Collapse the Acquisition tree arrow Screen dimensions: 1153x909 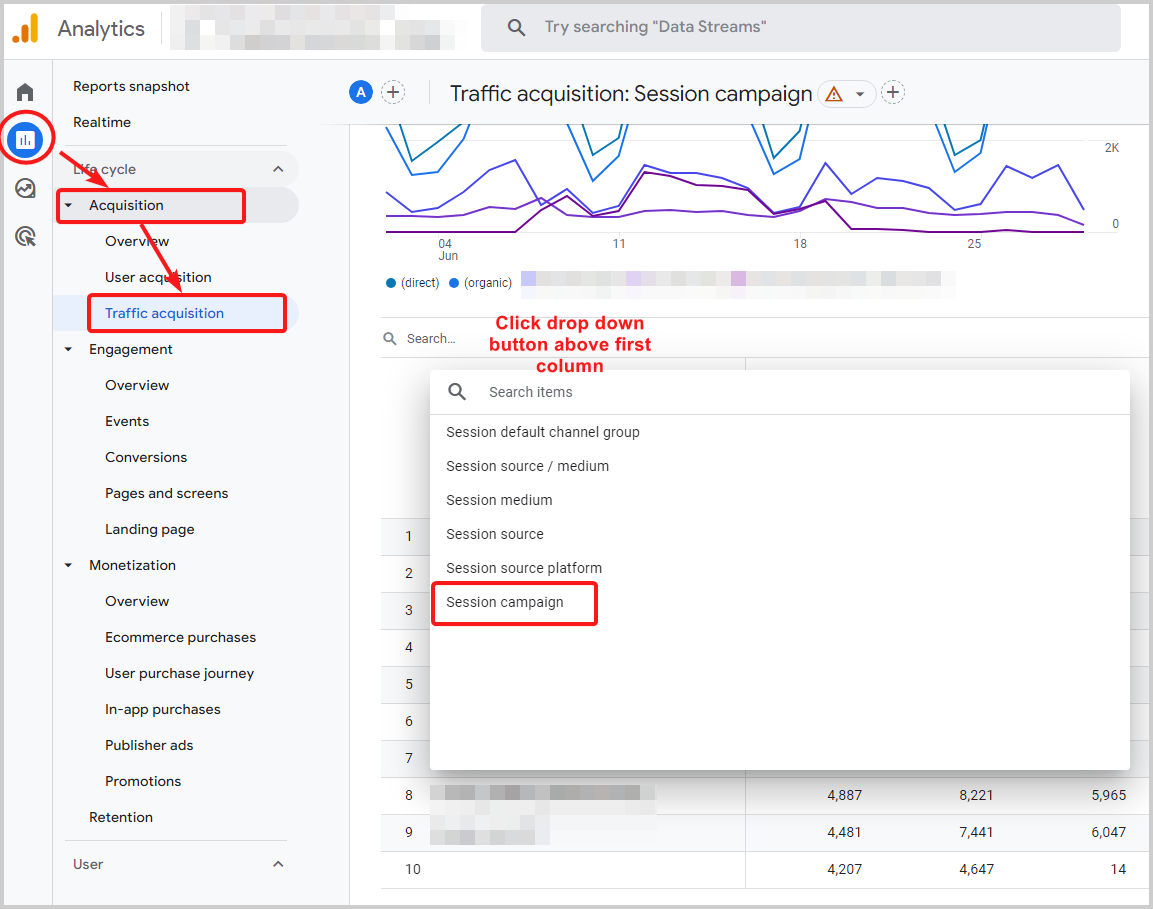68,205
